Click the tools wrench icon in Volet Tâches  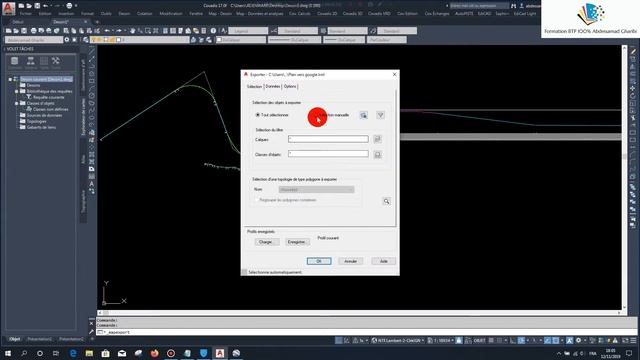coord(56,62)
